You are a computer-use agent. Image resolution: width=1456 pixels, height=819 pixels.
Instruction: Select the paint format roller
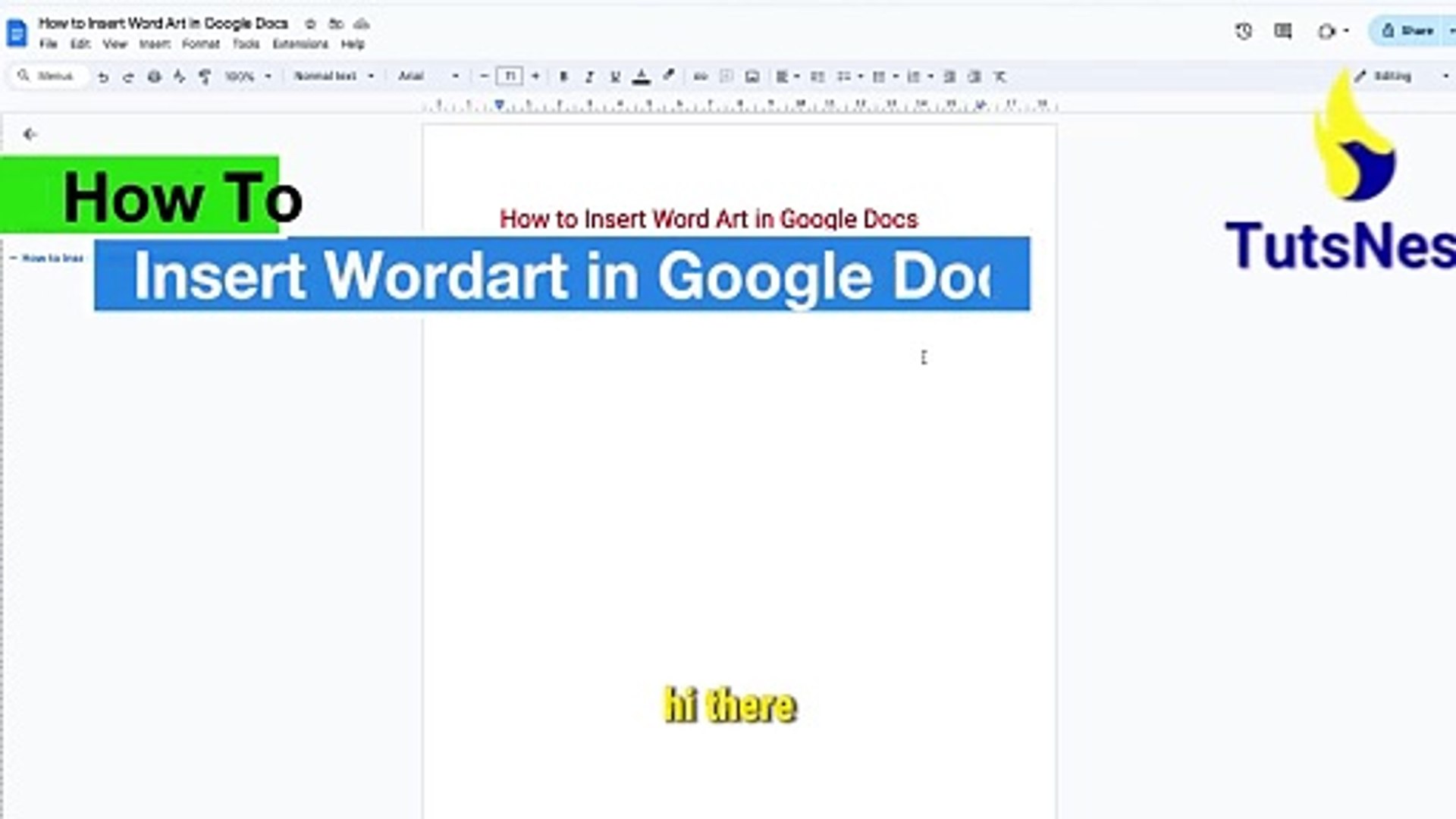(205, 77)
